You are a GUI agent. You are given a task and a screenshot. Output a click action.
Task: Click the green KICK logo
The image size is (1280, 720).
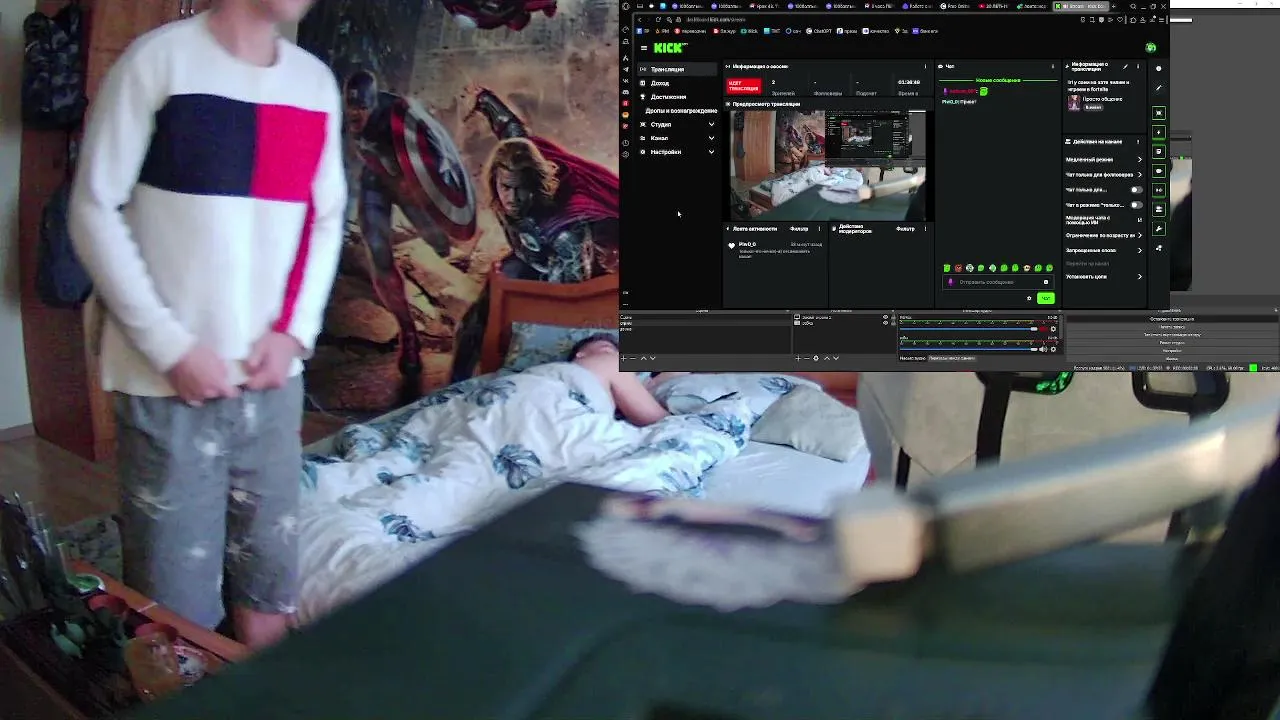click(669, 48)
